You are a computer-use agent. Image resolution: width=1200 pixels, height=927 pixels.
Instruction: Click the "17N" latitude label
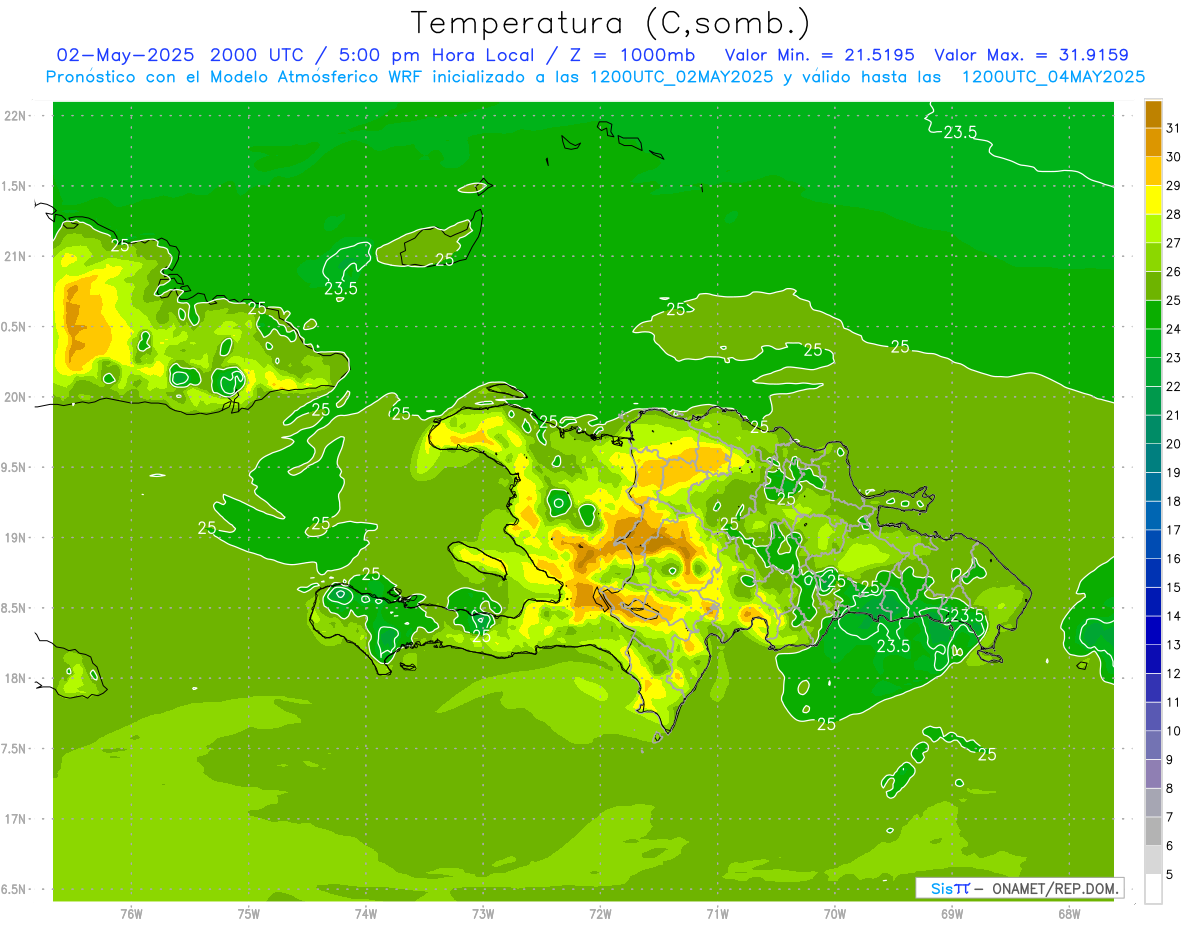click(x=14, y=819)
